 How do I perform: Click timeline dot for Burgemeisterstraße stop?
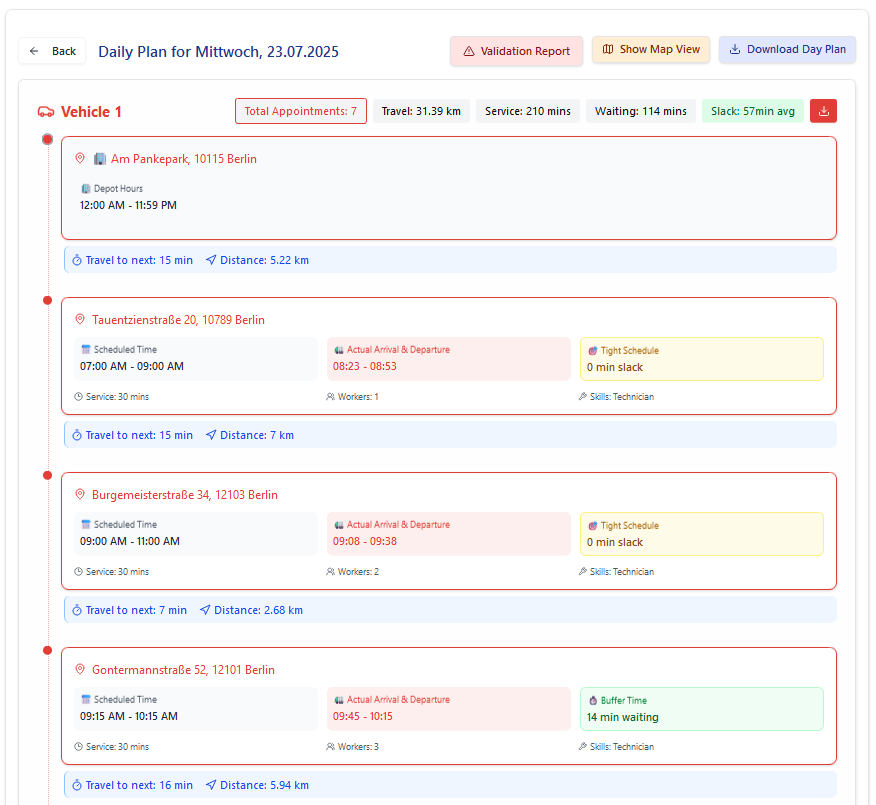point(47,475)
